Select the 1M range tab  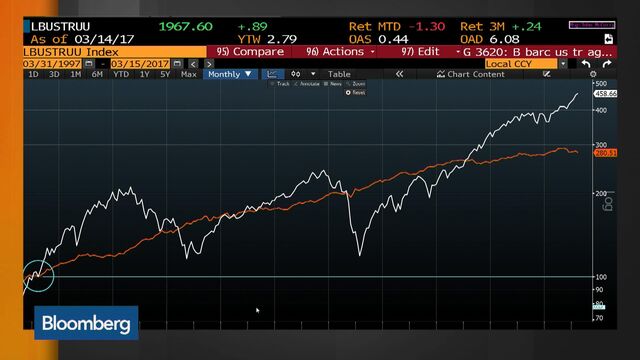[76, 74]
